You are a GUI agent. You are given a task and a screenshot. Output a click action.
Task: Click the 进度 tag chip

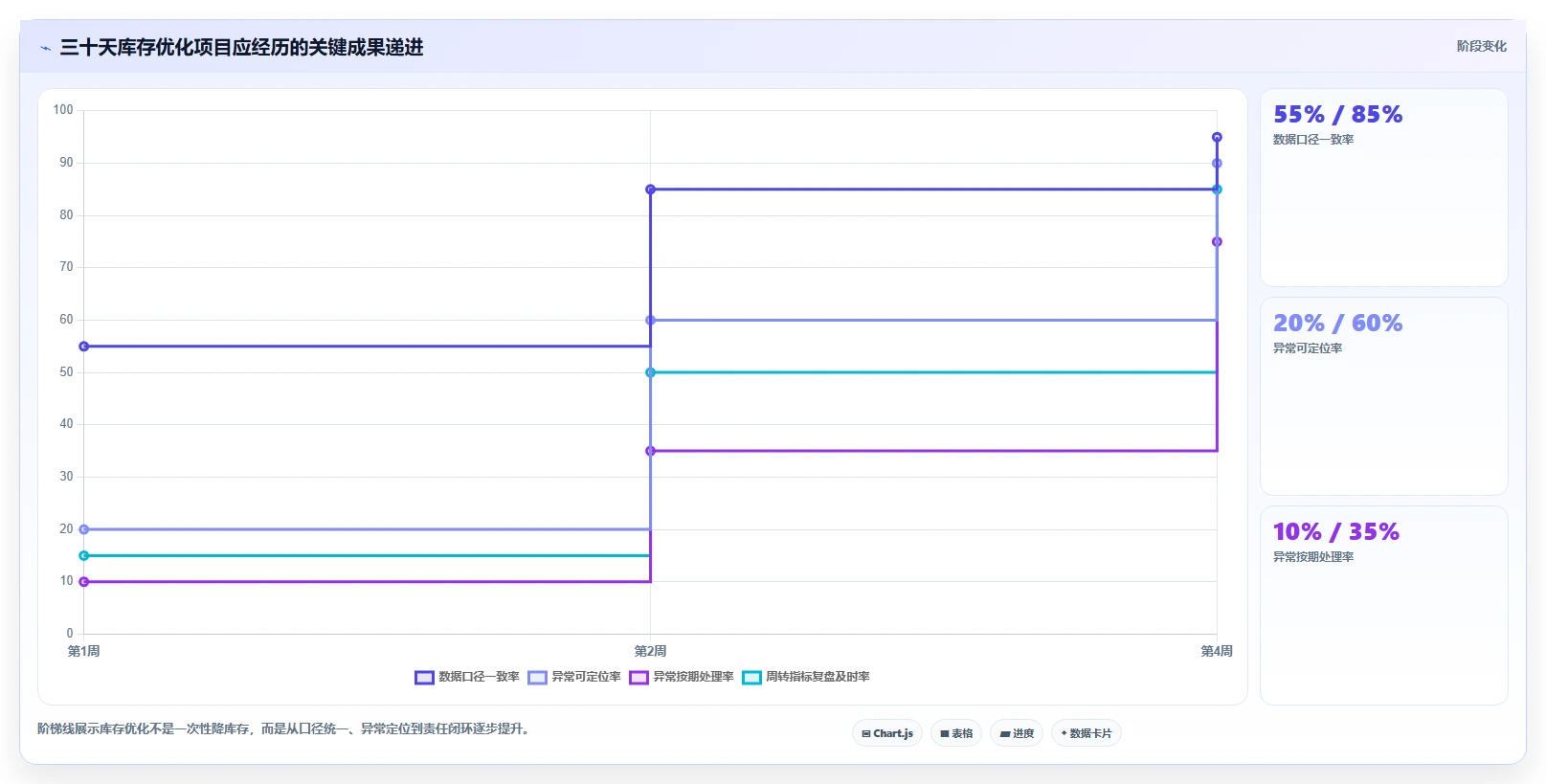tap(1017, 733)
